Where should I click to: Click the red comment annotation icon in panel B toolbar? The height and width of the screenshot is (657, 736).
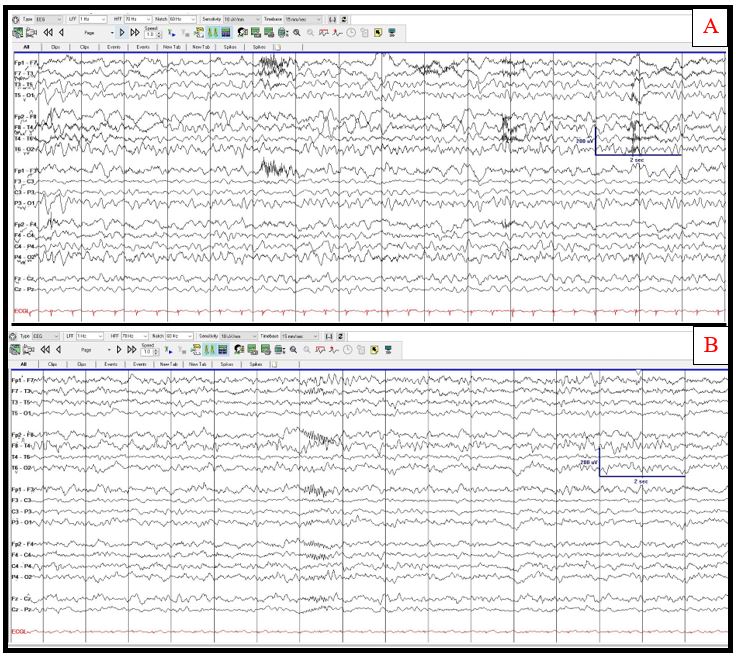point(319,350)
